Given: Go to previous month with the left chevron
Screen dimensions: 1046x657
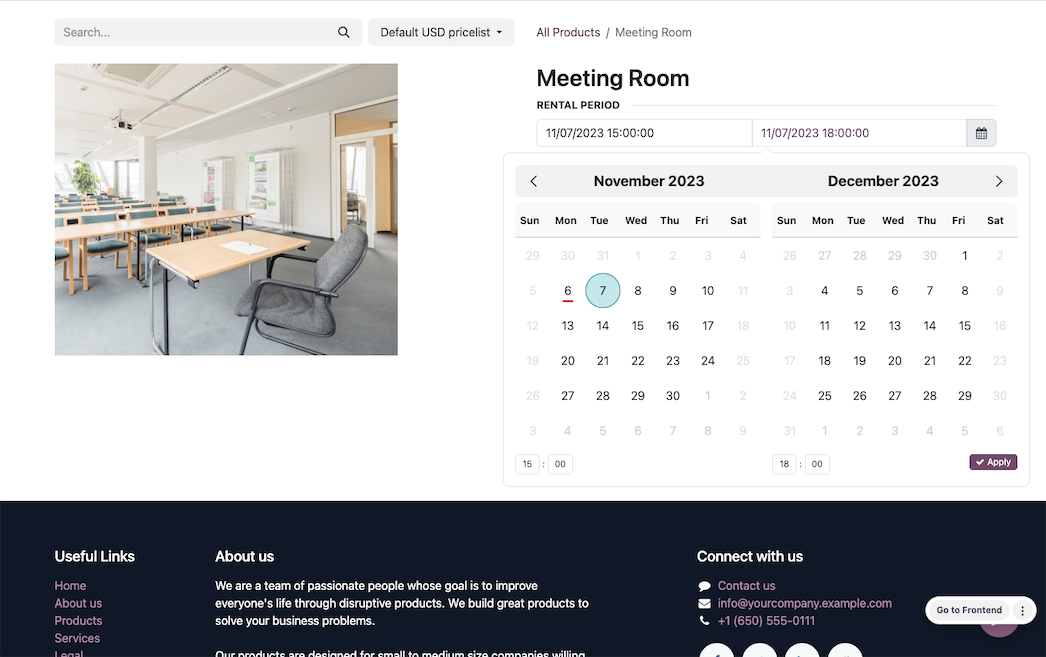Looking at the screenshot, I should click(533, 181).
